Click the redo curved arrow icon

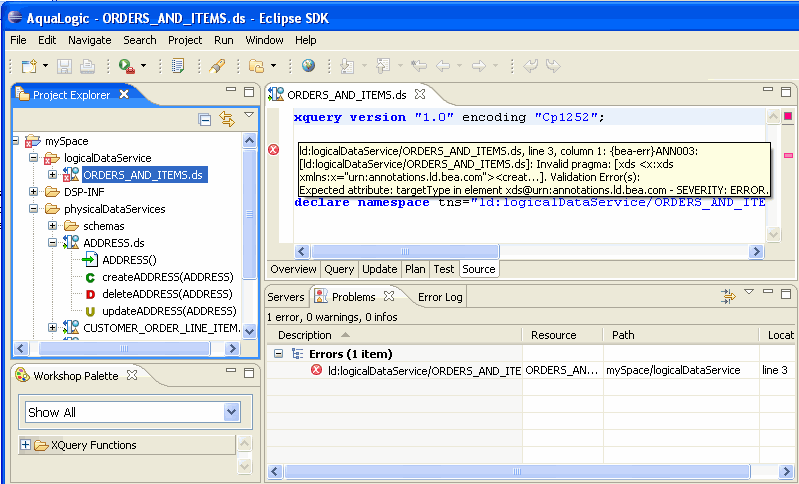(553, 66)
